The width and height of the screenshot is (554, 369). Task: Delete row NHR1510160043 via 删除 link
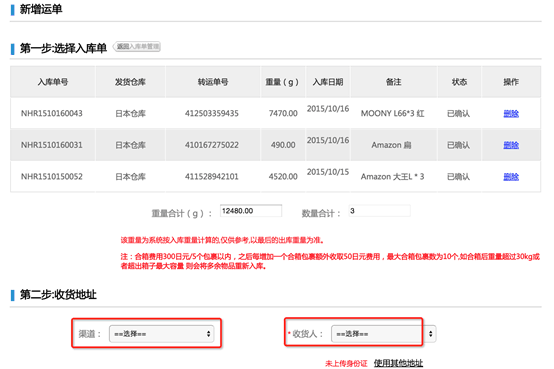coord(511,113)
